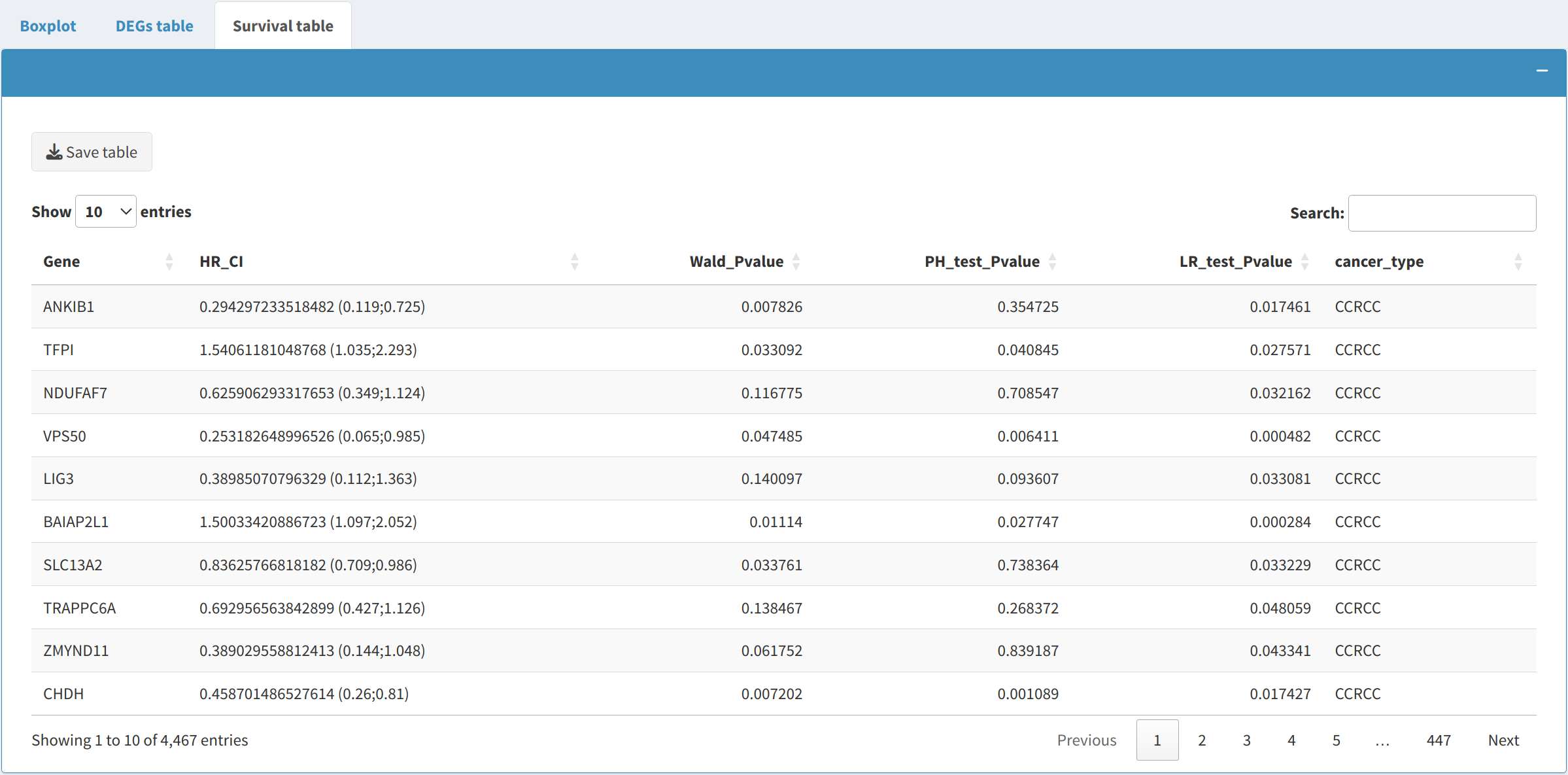Click PH_test_Pvalue 0.708547 cell
This screenshot has height=775, width=1568.
(1028, 393)
